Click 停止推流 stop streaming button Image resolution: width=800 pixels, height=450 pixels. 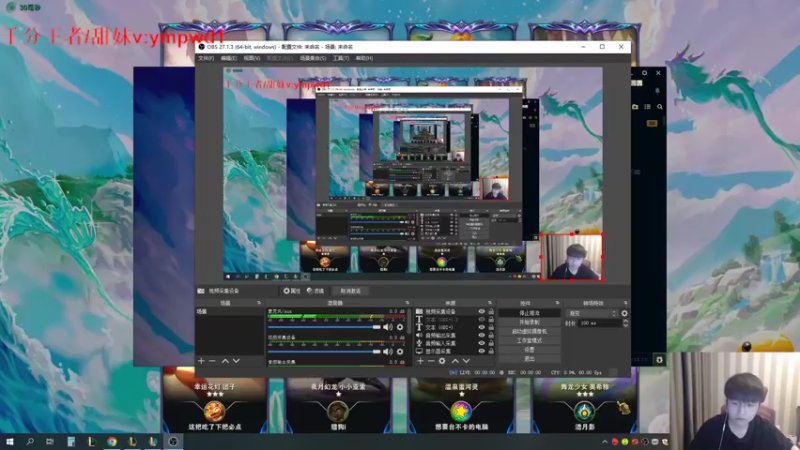pos(529,313)
